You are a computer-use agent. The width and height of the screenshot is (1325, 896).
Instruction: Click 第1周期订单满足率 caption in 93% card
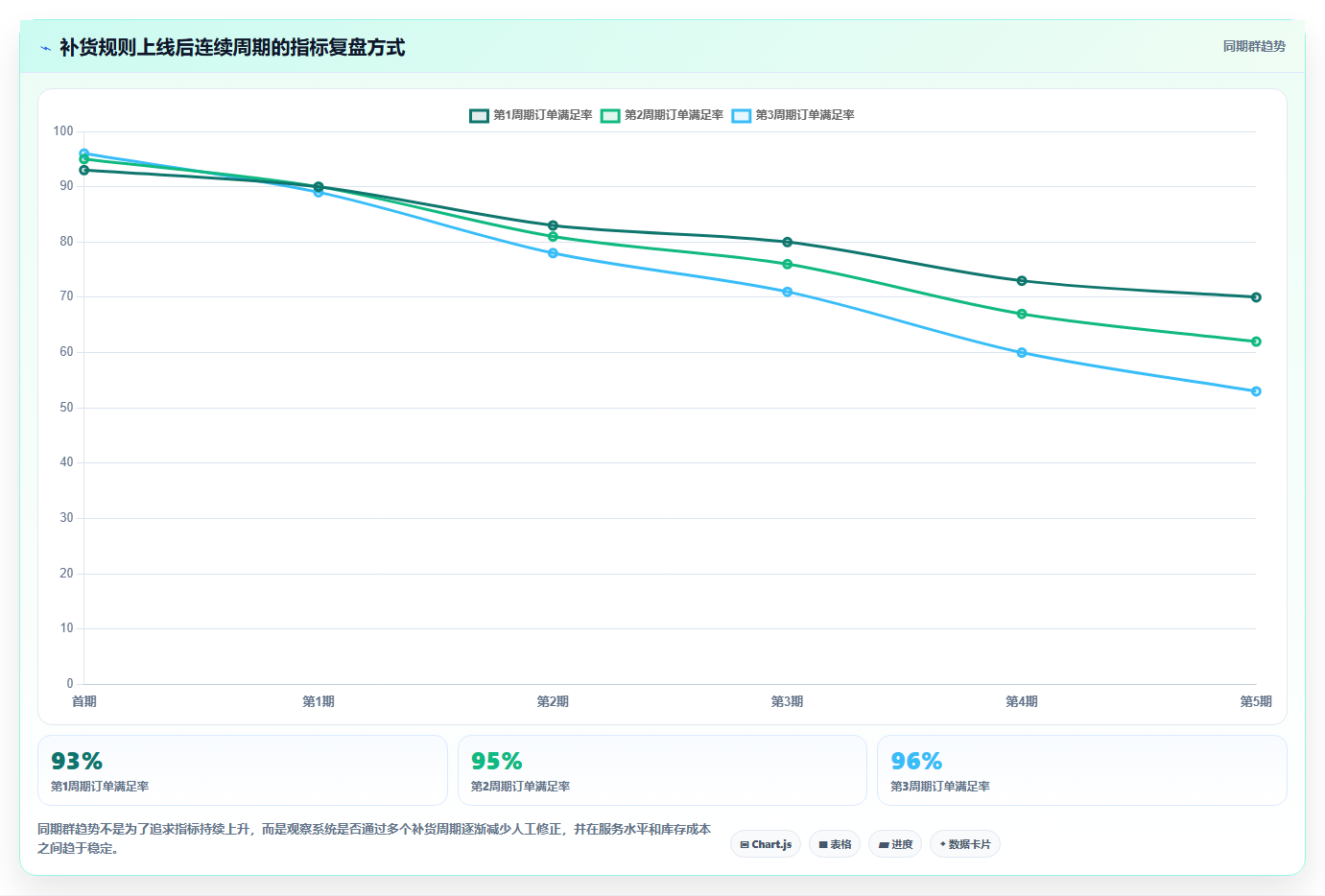point(100,787)
